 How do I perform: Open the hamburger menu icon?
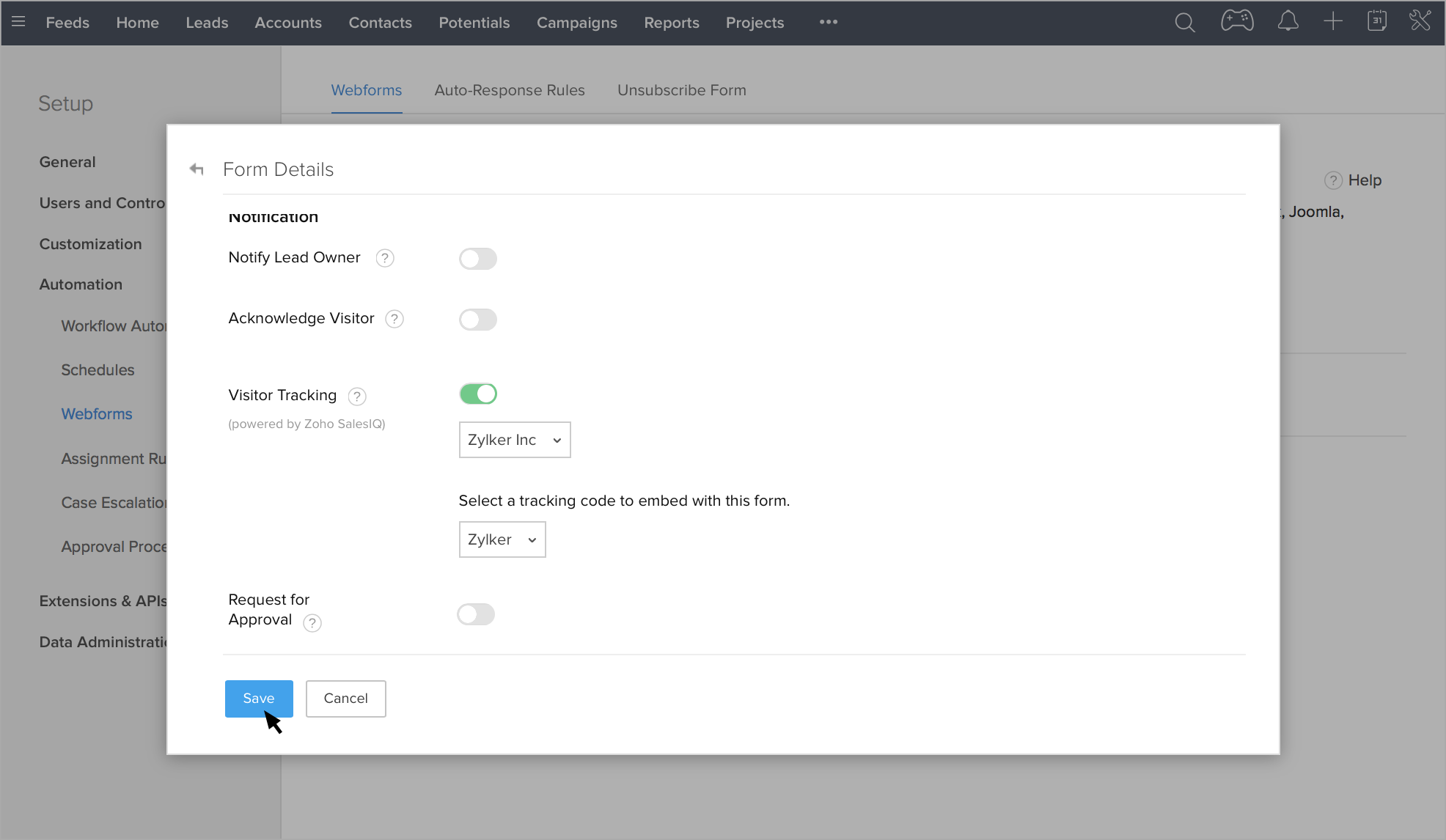(18, 22)
